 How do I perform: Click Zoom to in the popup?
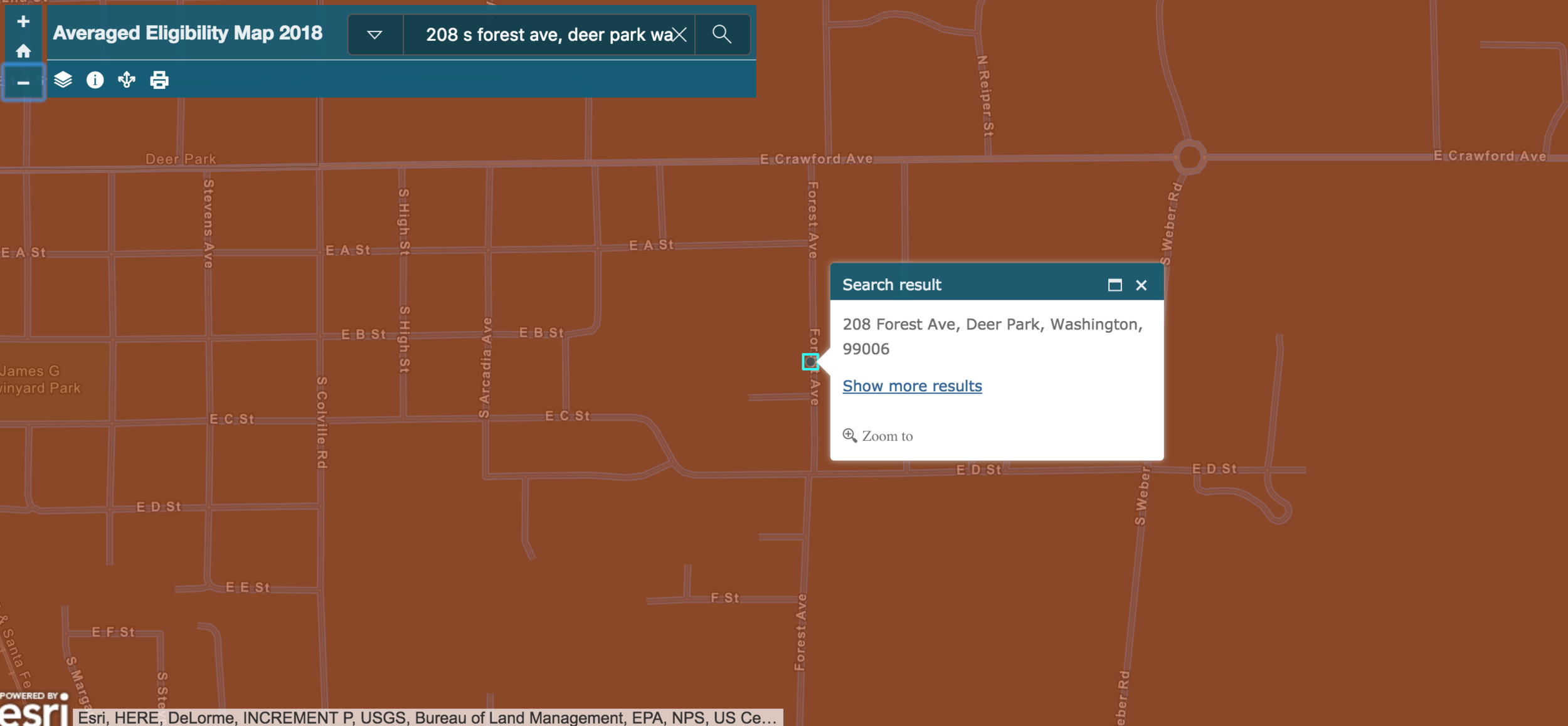coord(878,436)
